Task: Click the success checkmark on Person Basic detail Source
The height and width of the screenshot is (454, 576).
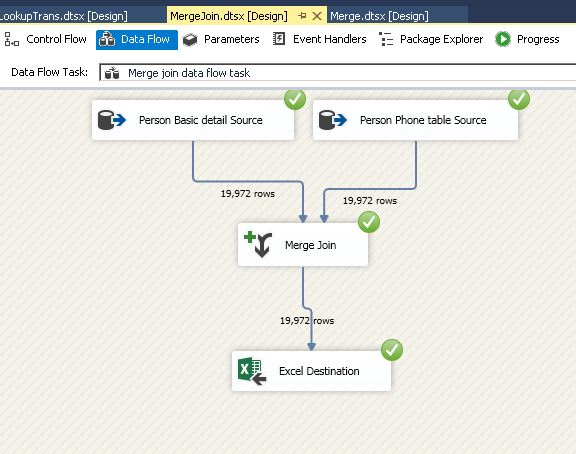Action: click(295, 99)
